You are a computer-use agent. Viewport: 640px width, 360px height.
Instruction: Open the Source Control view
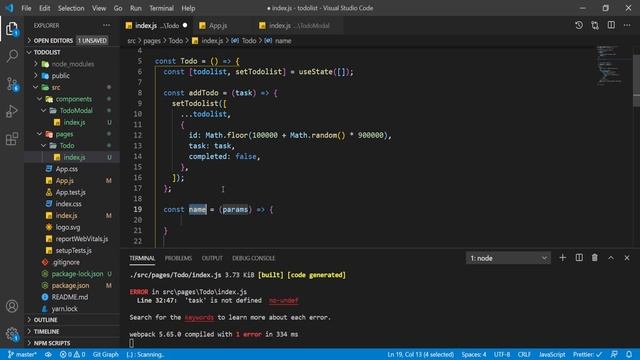(12, 84)
